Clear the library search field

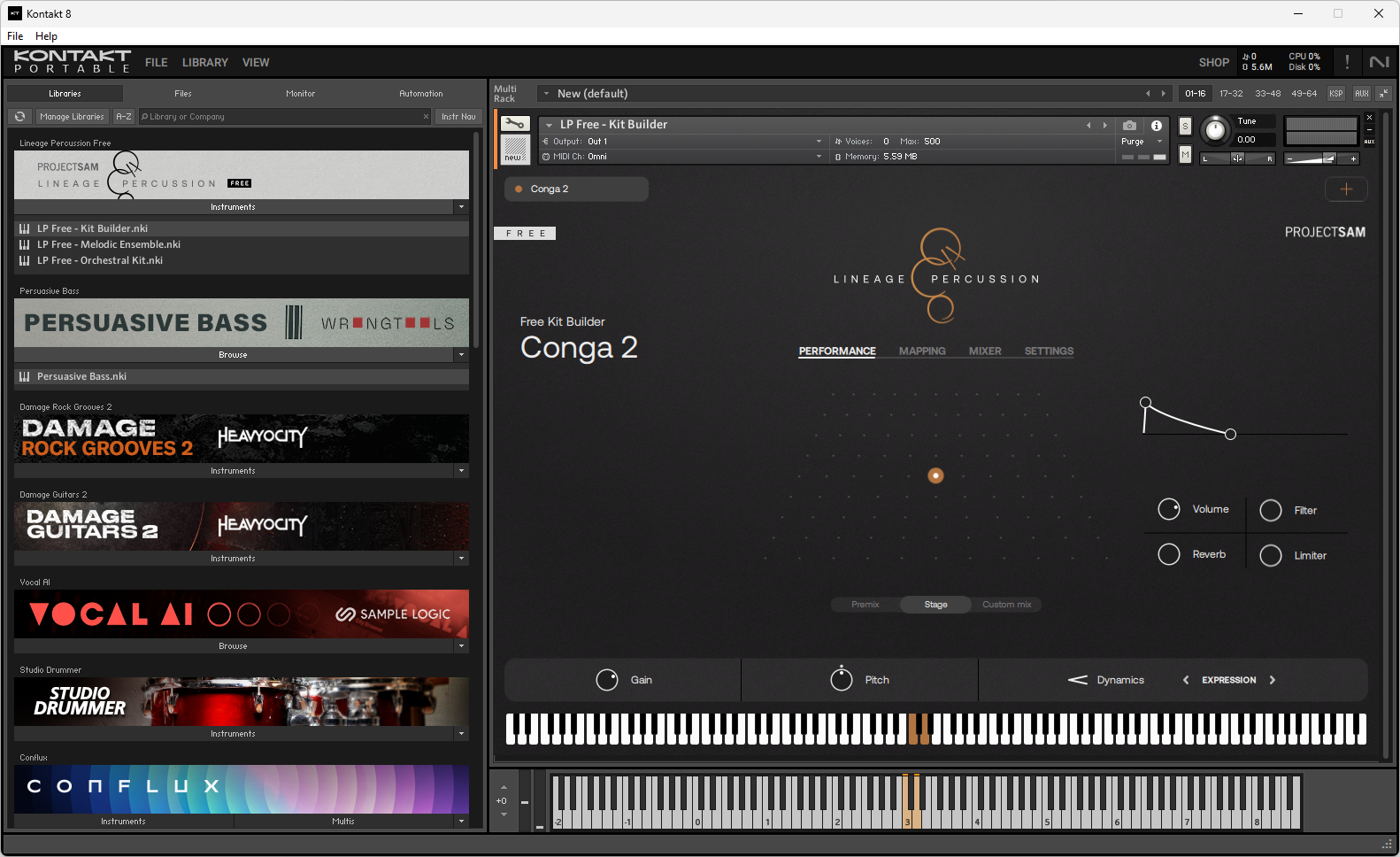coord(426,116)
